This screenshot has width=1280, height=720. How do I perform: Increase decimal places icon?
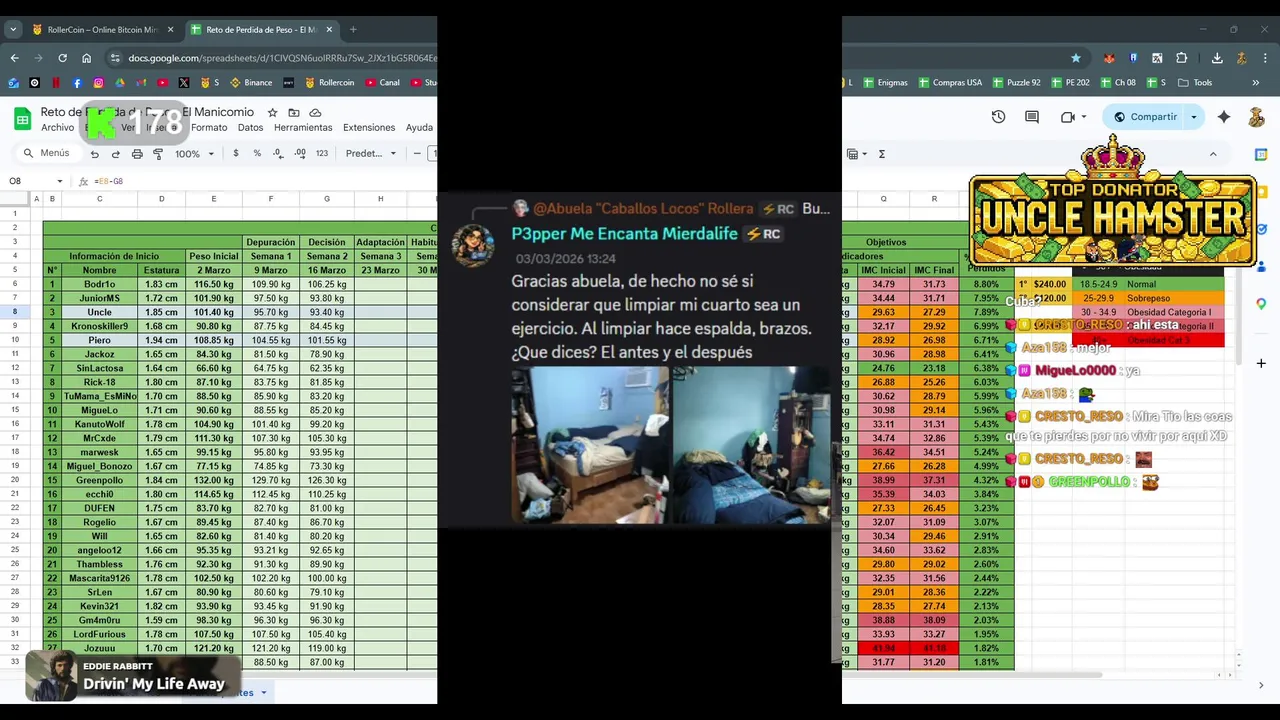pyautogui.click(x=299, y=154)
